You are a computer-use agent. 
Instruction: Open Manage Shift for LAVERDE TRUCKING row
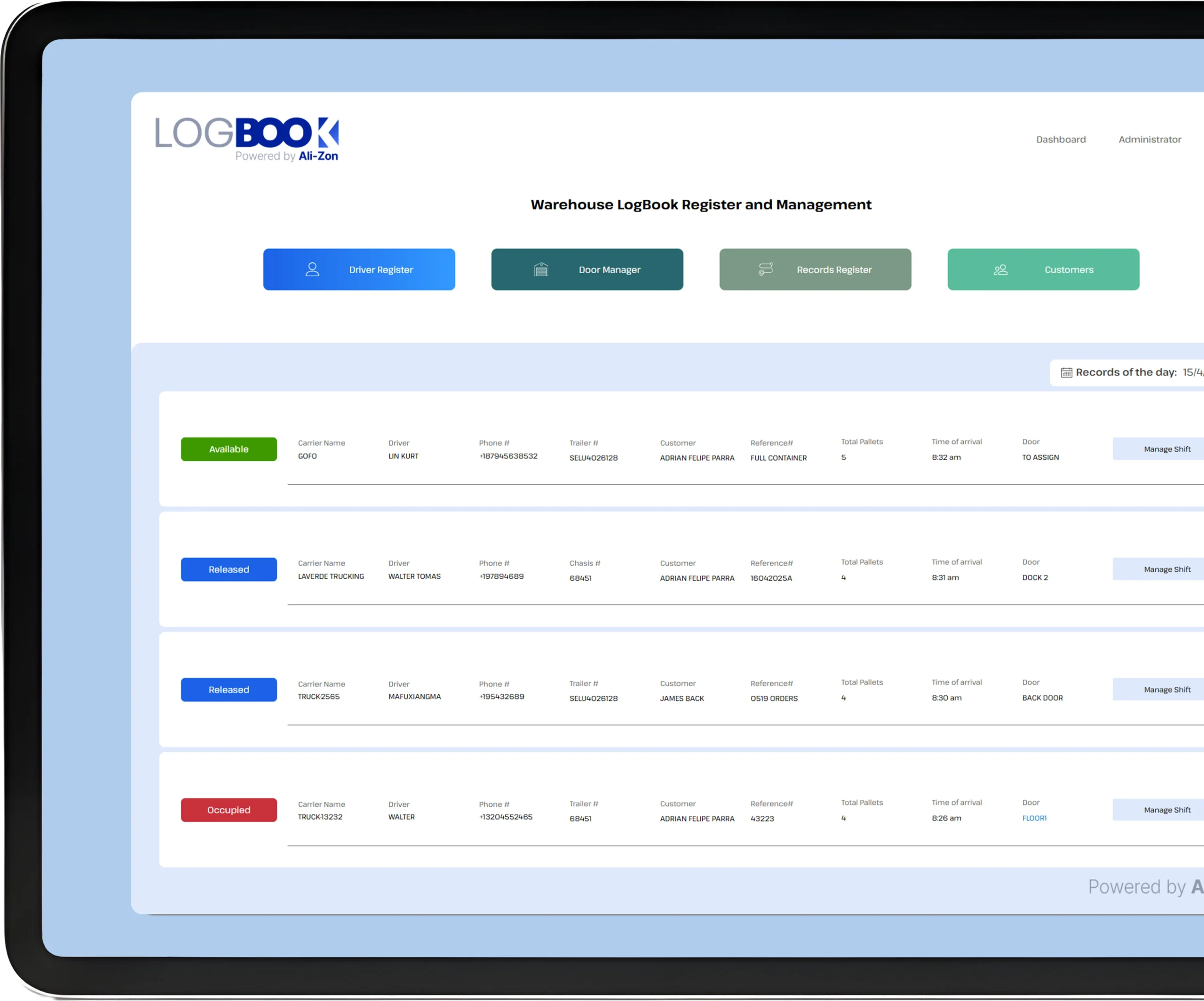pos(1166,569)
